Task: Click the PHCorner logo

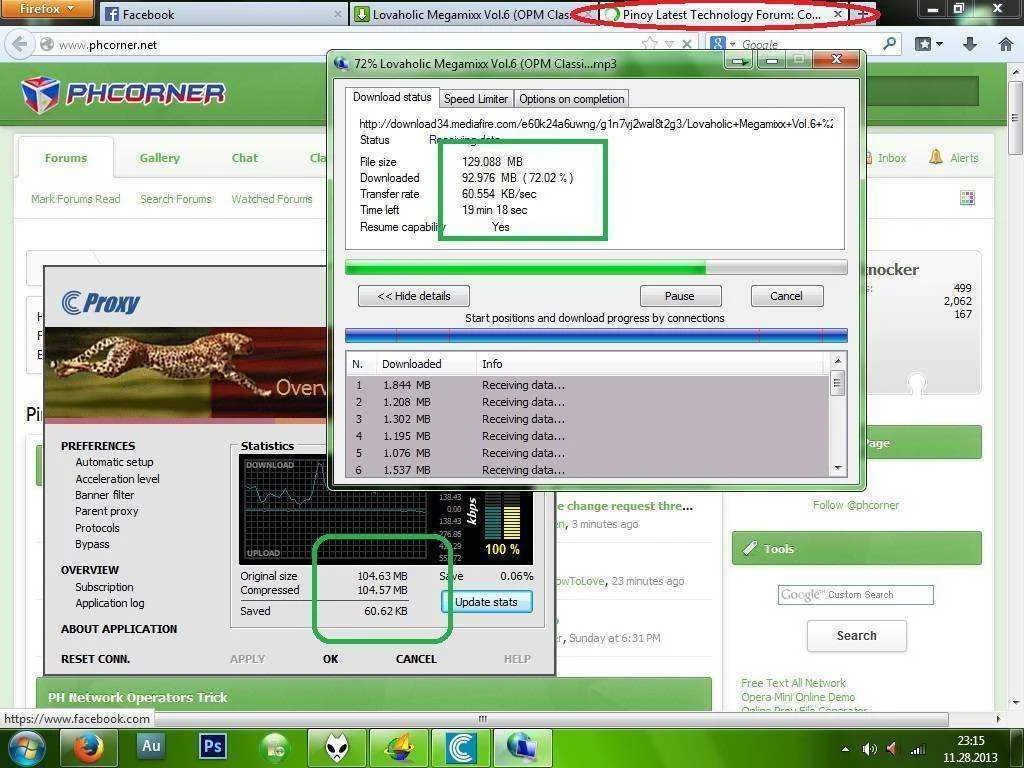Action: 123,94
